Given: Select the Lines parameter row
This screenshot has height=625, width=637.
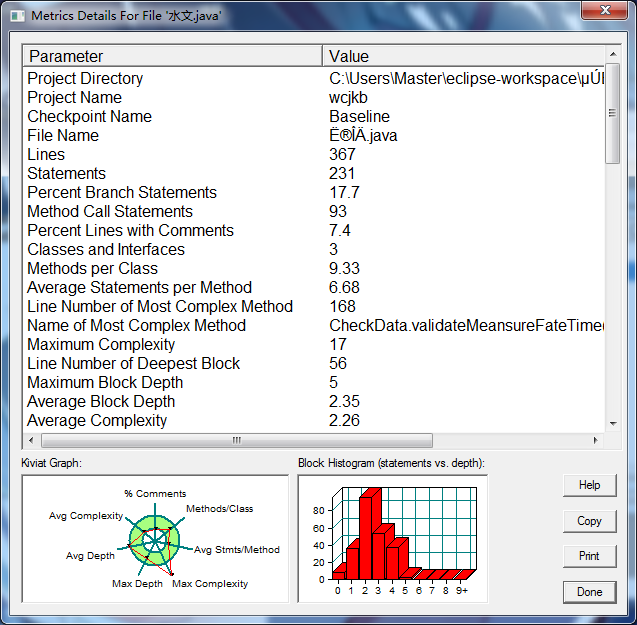Looking at the screenshot, I should click(314, 154).
